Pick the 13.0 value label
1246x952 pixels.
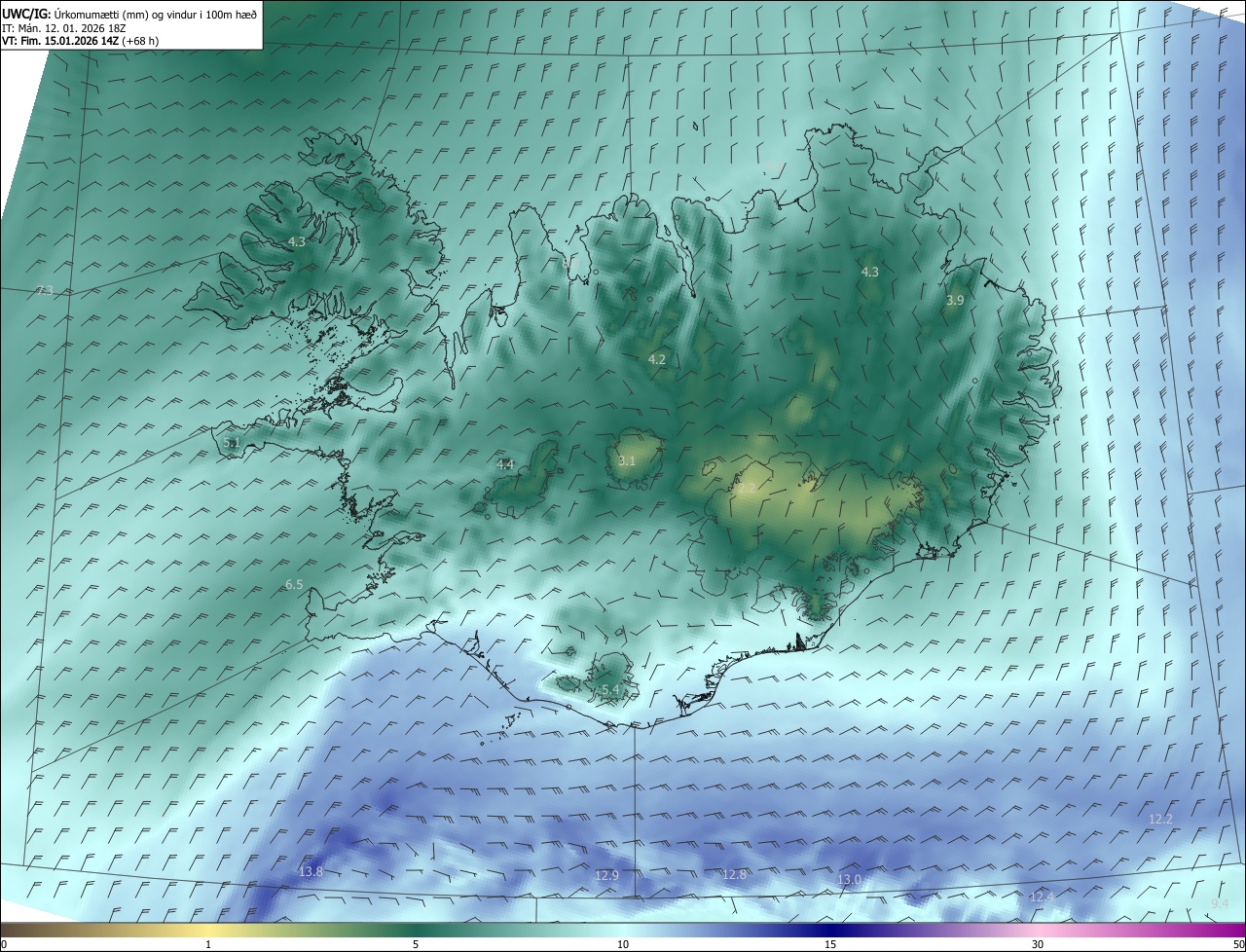click(850, 880)
